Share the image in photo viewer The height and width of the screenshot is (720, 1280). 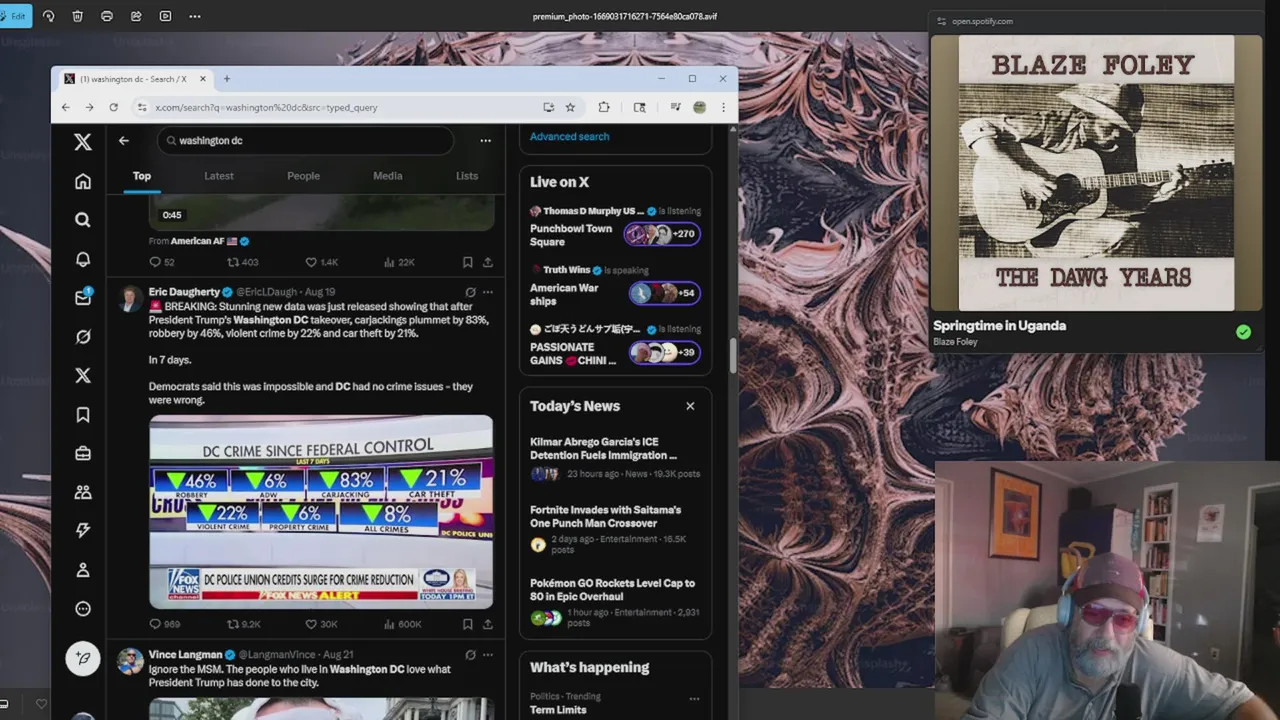(x=136, y=16)
